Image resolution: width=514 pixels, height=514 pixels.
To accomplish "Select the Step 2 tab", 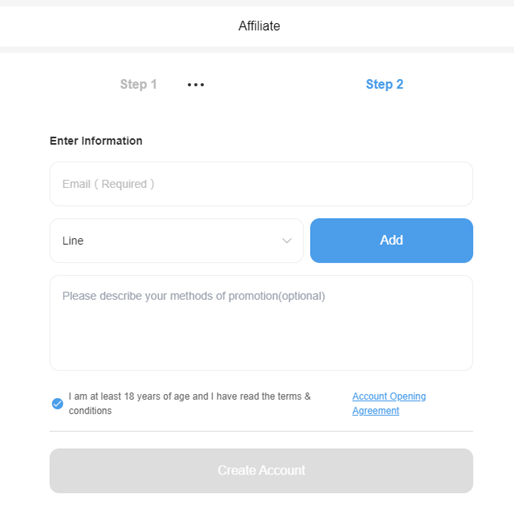I will [384, 84].
